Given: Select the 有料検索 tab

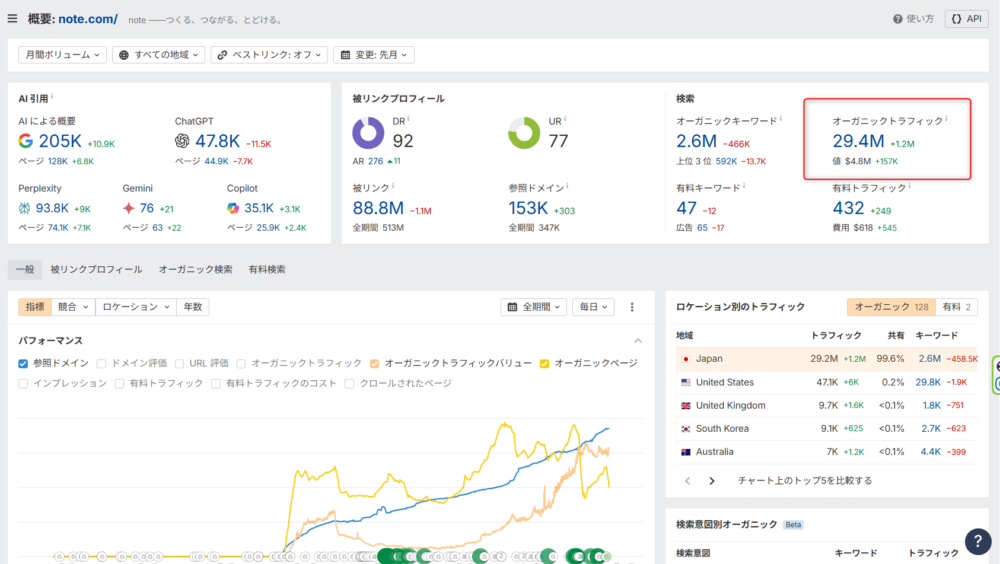Looking at the screenshot, I should [267, 269].
